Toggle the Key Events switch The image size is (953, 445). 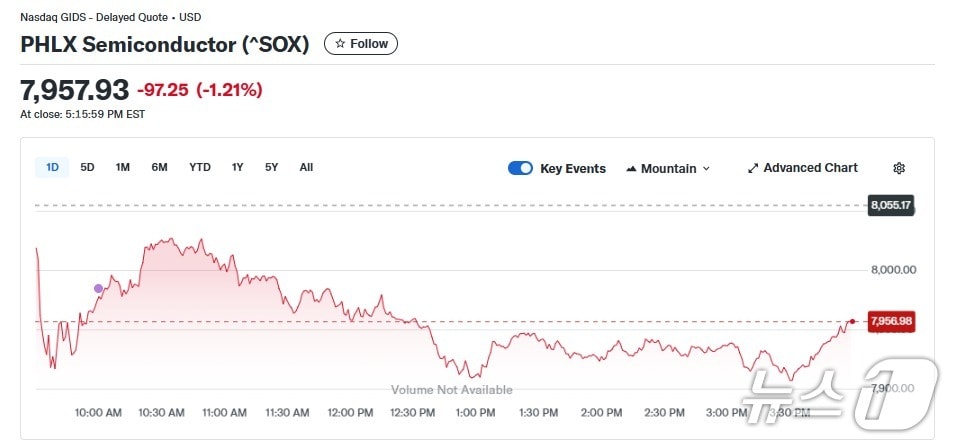(x=520, y=168)
